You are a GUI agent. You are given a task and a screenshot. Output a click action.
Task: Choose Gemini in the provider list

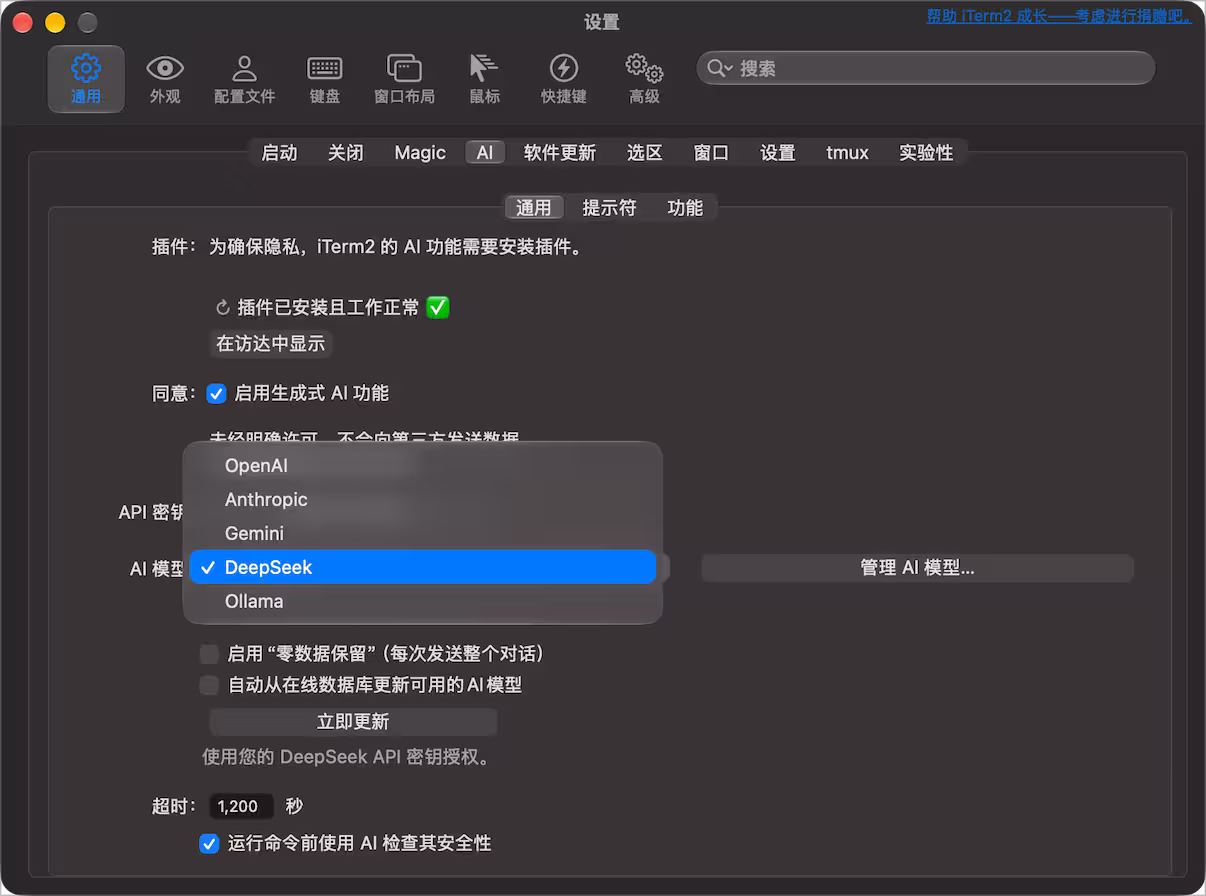423,533
